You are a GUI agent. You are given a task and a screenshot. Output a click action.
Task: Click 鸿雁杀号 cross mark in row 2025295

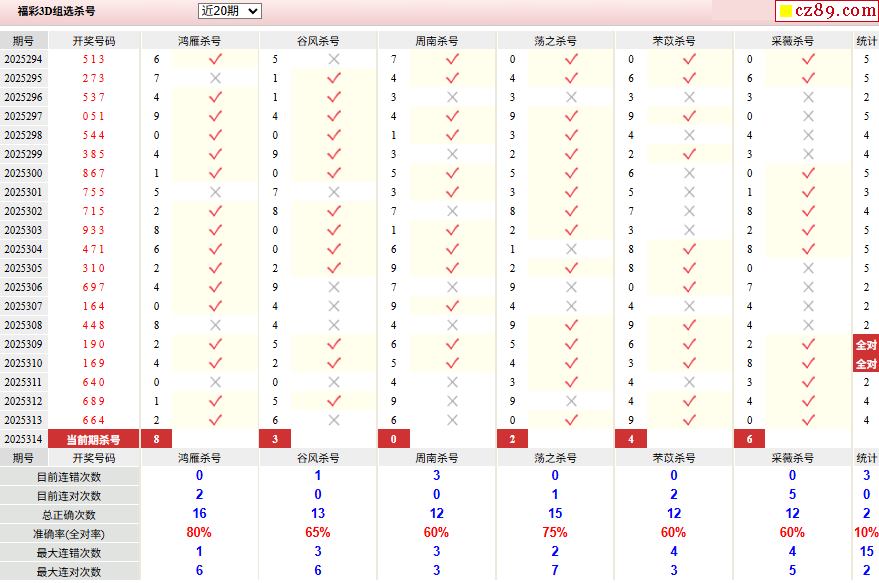click(x=215, y=78)
